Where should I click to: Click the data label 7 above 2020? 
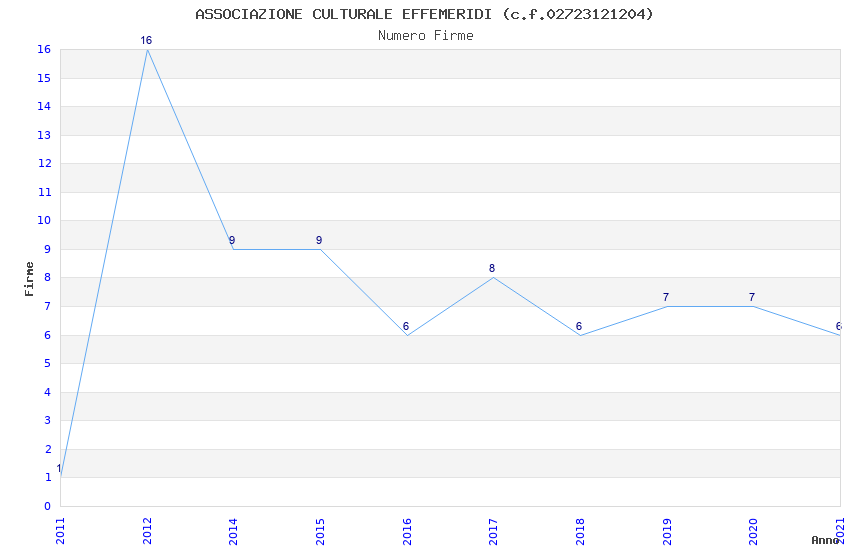click(x=752, y=297)
